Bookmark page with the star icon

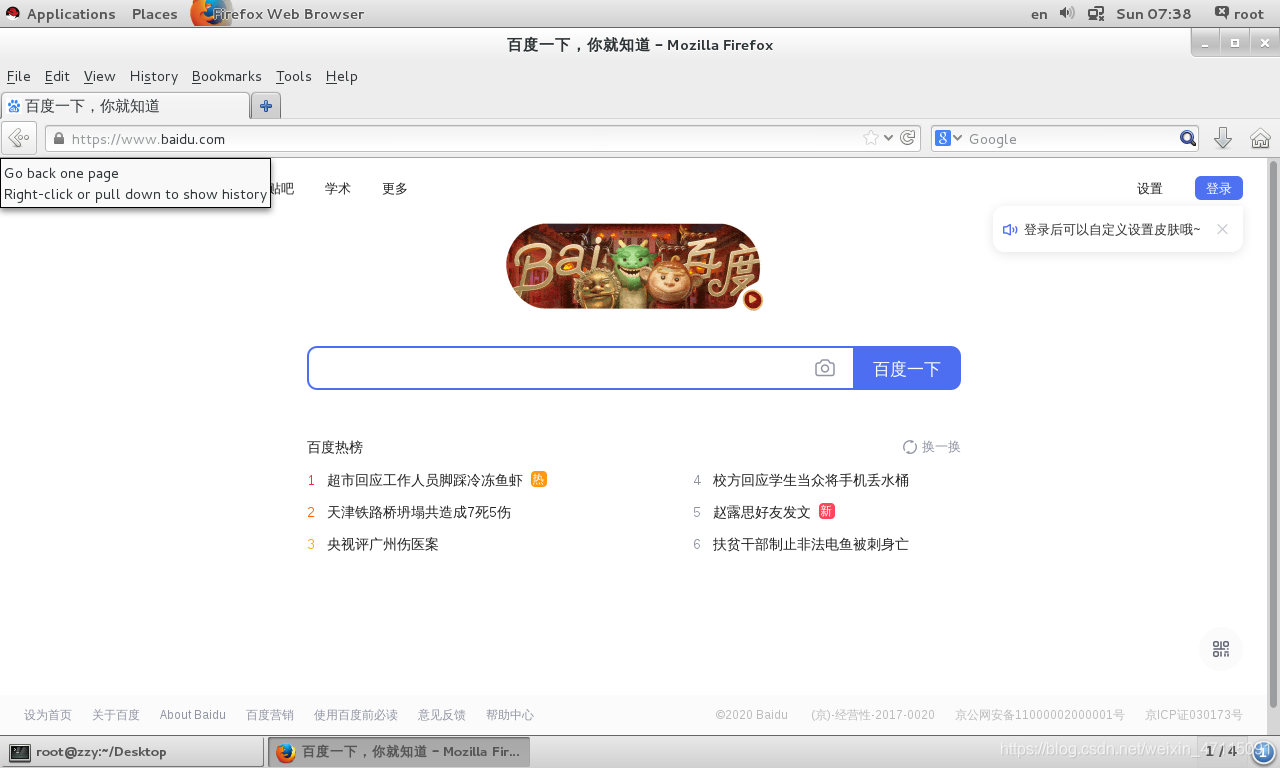871,138
